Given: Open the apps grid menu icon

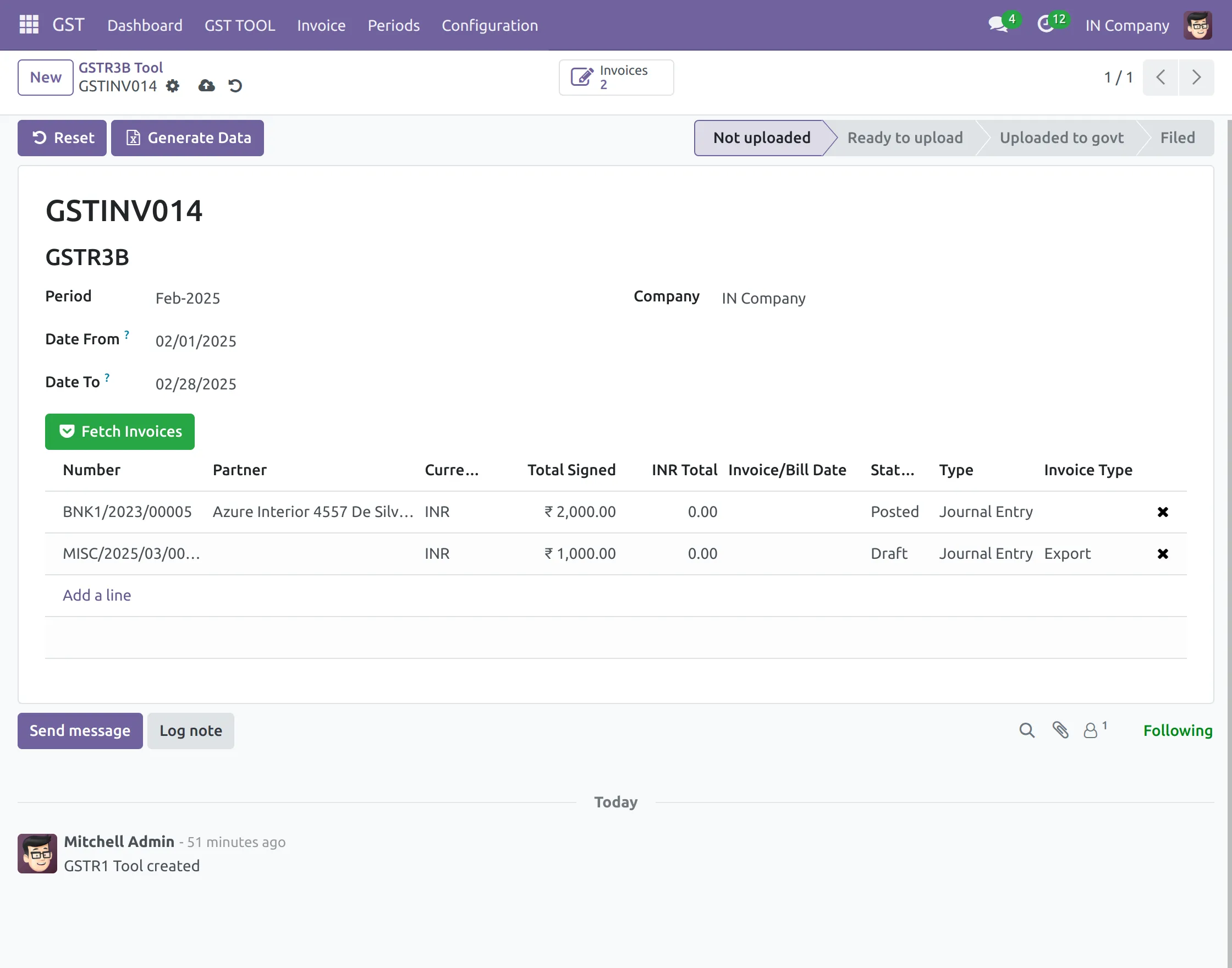Looking at the screenshot, I should [28, 24].
